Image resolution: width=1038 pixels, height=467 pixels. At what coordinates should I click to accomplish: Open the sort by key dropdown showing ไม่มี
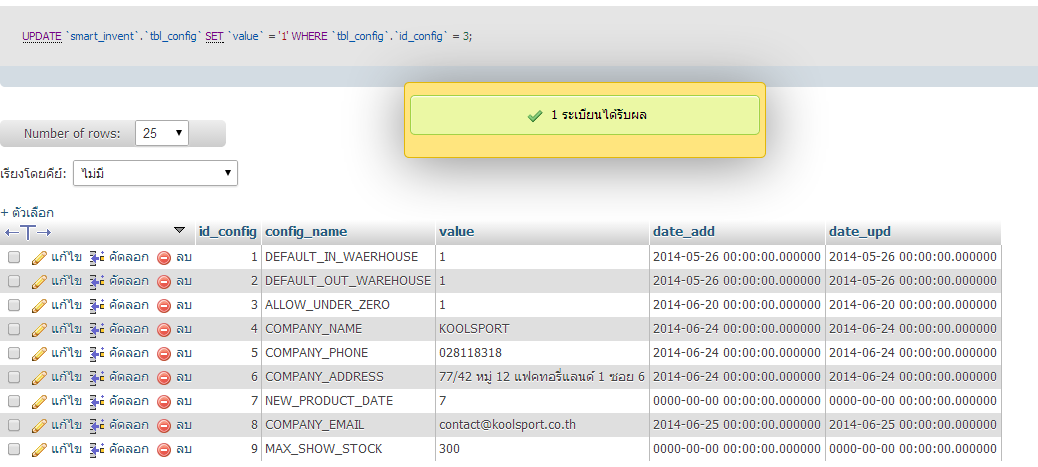(155, 173)
